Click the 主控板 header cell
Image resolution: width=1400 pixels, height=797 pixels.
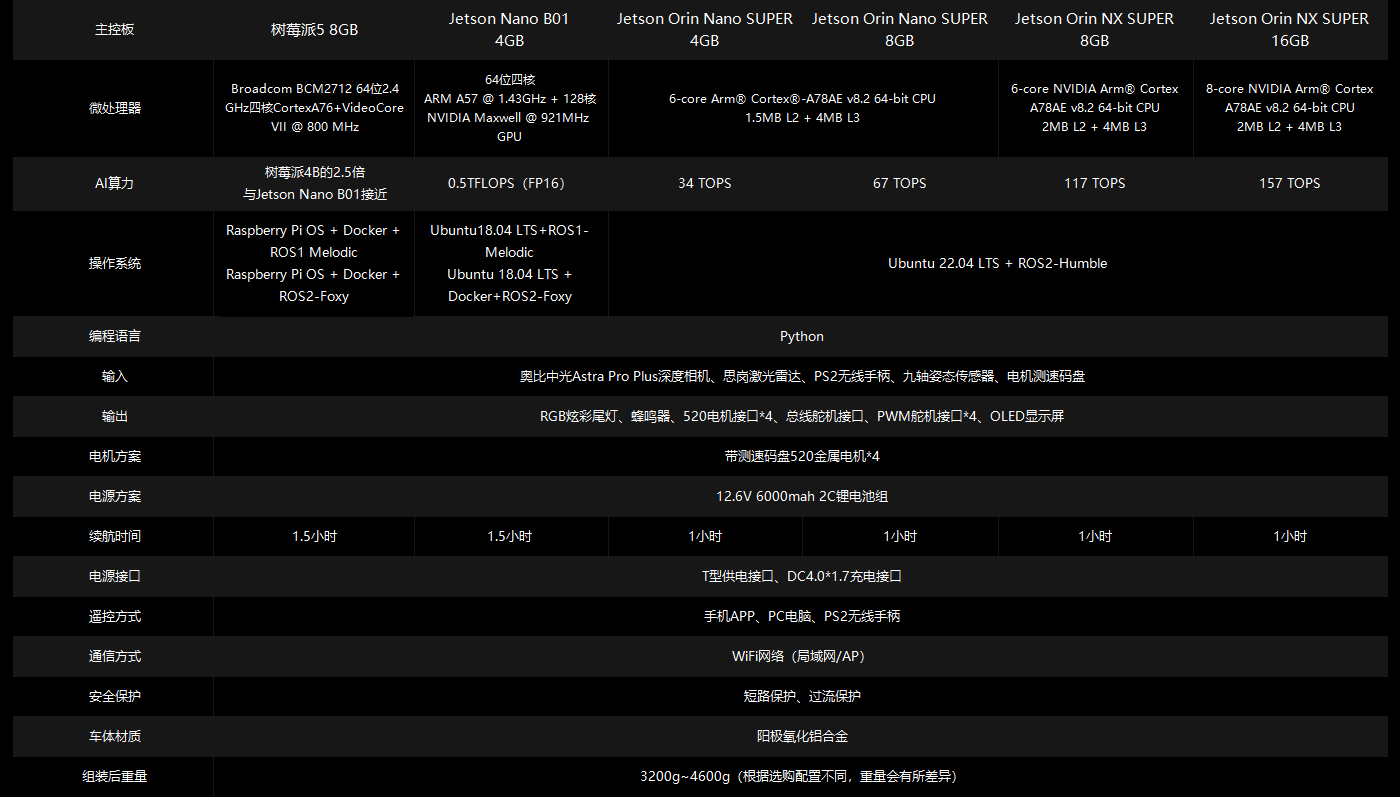coord(114,30)
